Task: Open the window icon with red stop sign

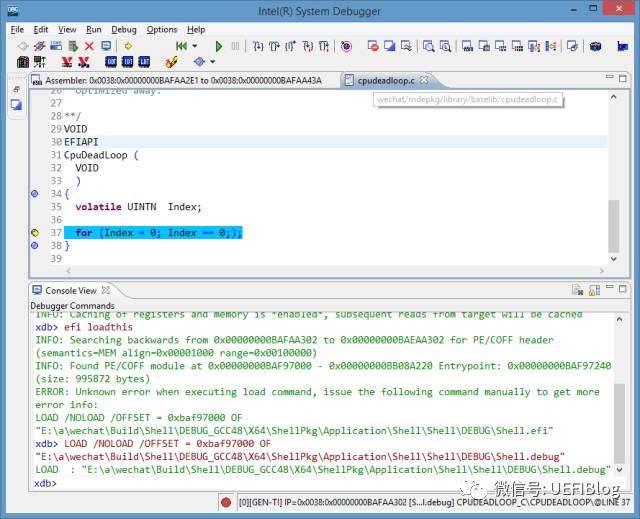Action: (373, 46)
